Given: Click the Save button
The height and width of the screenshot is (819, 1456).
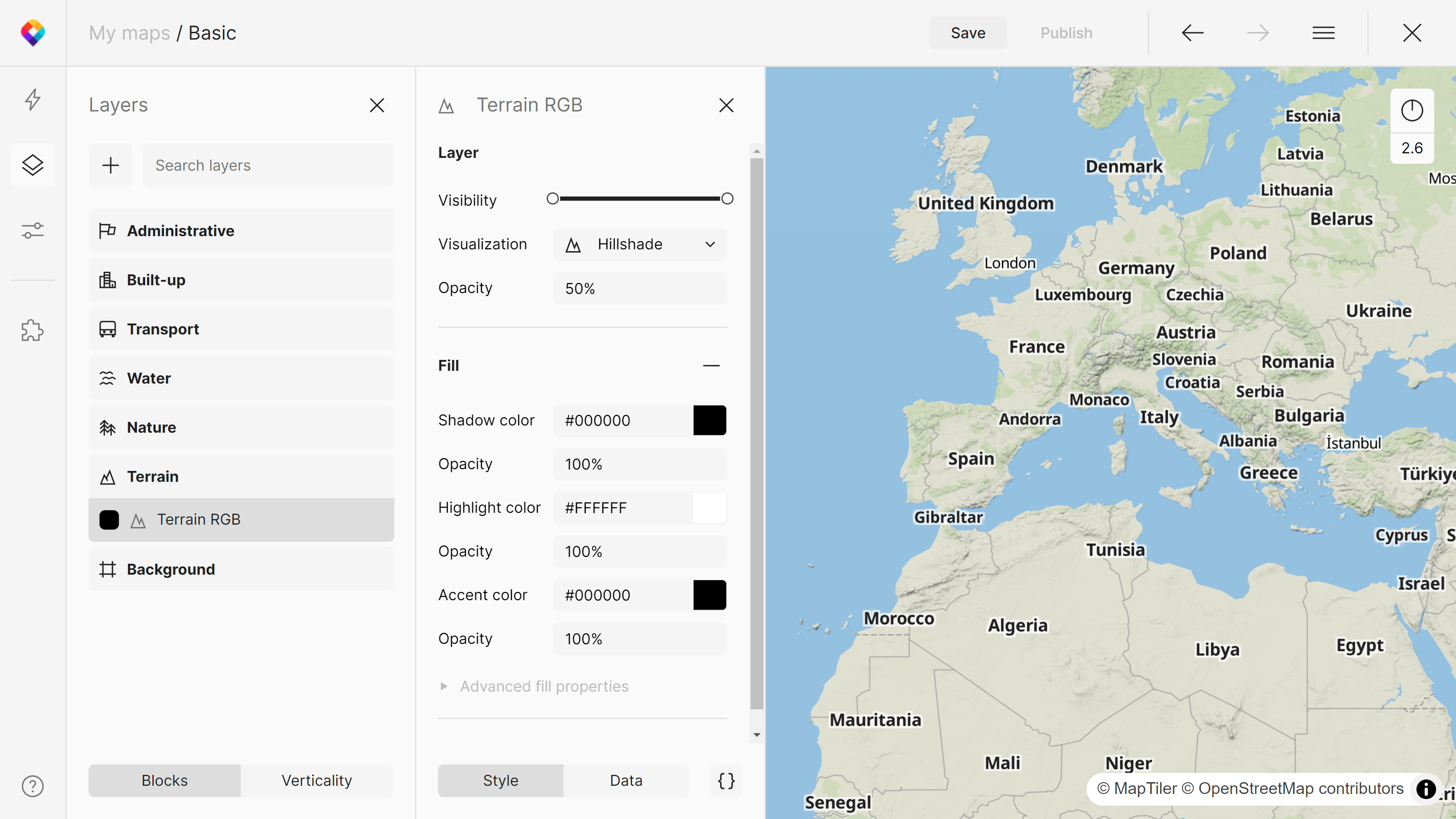Looking at the screenshot, I should tap(968, 33).
